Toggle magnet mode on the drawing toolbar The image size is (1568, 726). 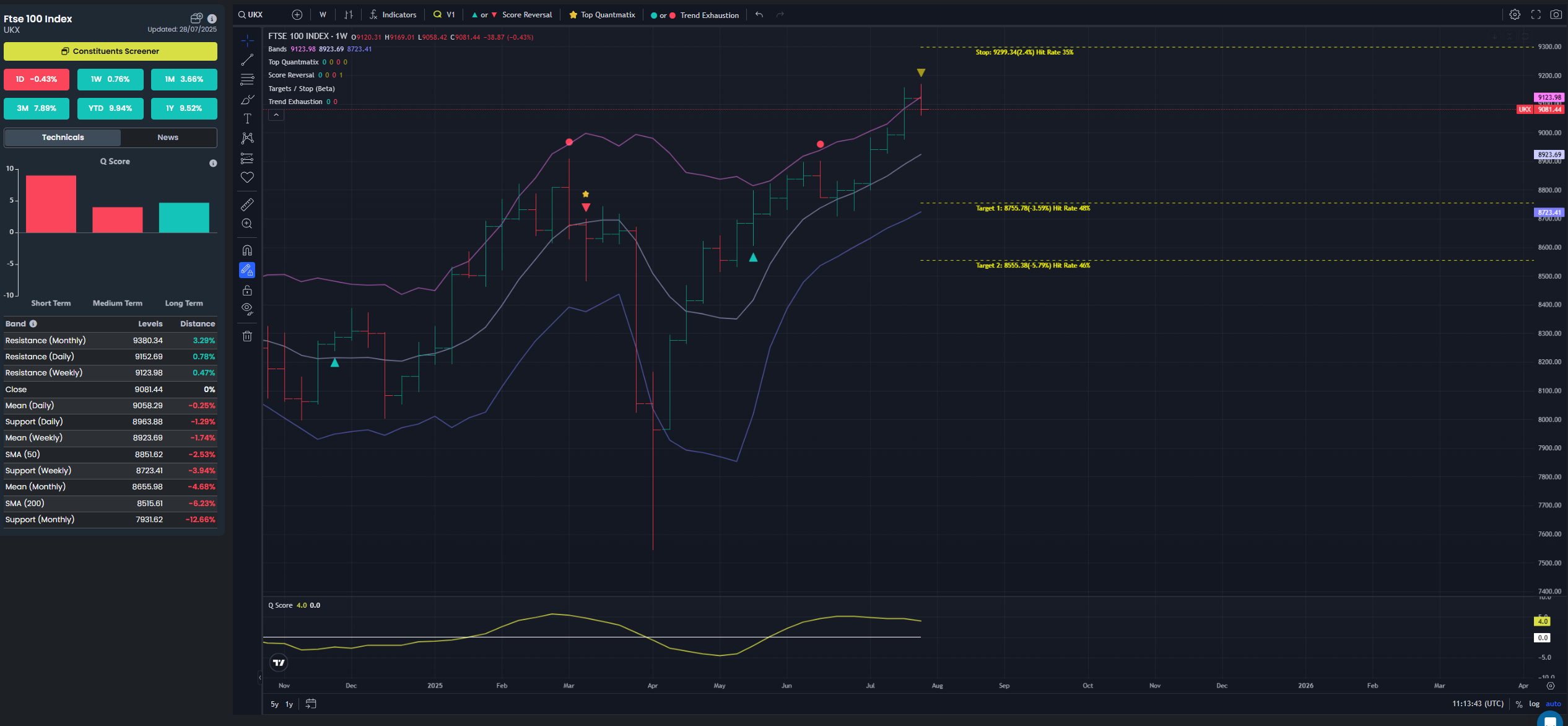click(247, 250)
